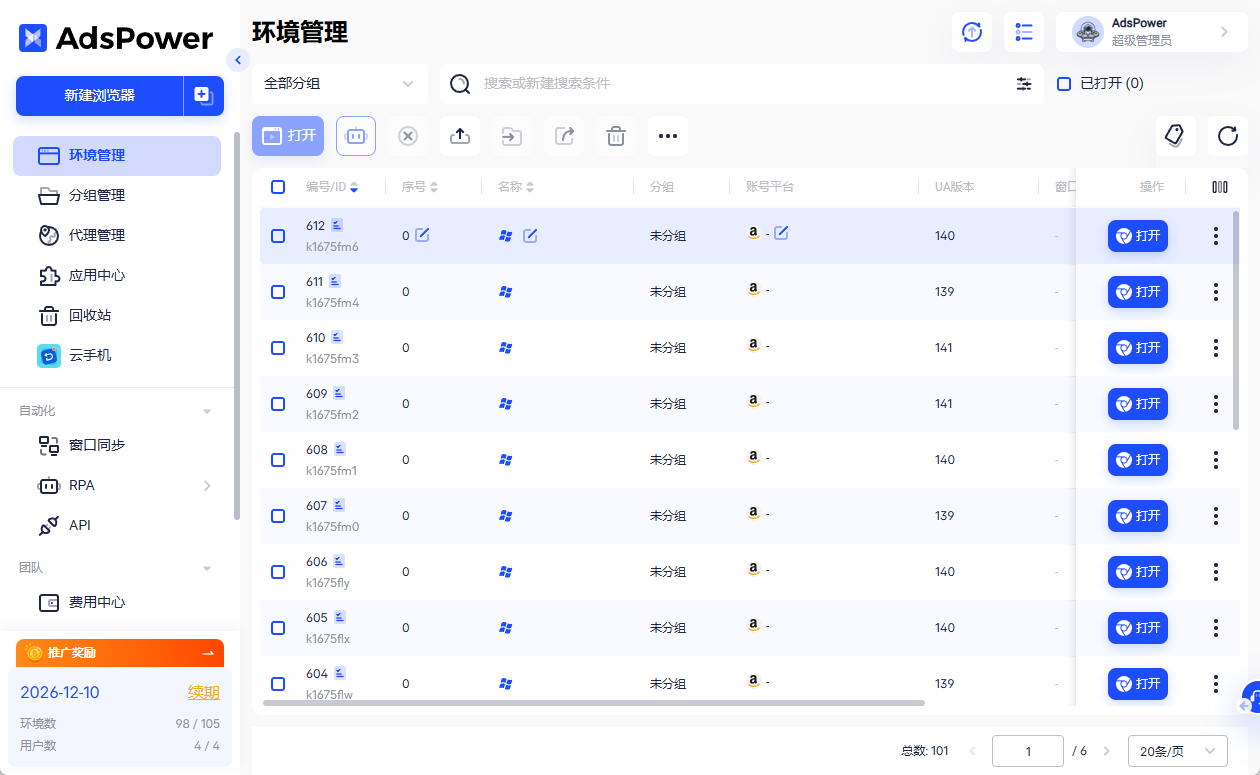
Task: Toggle the select-all checkbox in table header
Action: (x=278, y=187)
